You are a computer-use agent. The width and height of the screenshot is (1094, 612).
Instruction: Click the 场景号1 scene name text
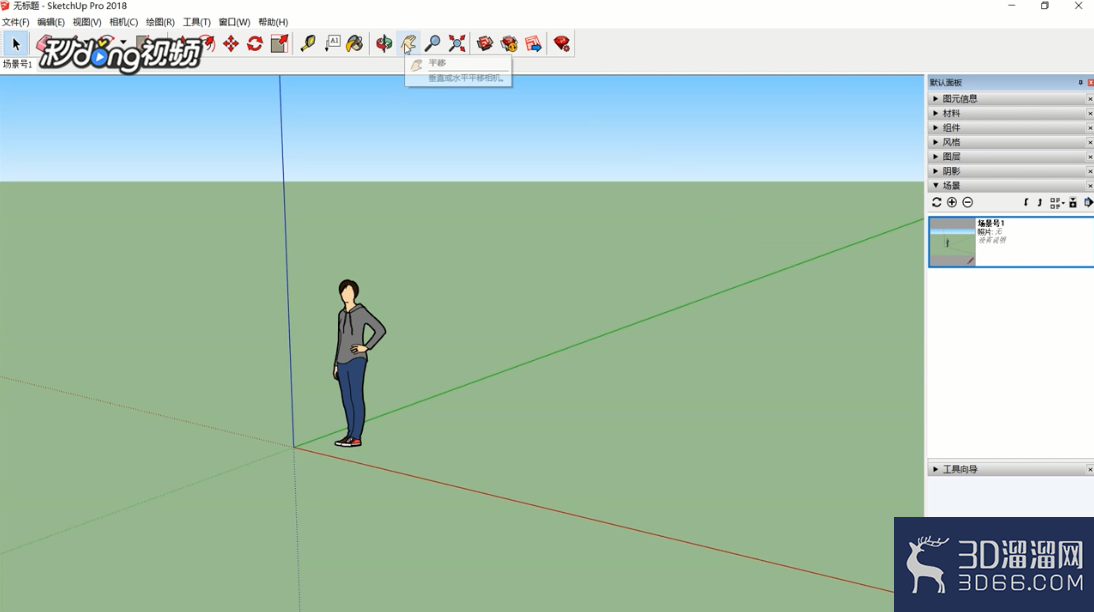tap(991, 223)
